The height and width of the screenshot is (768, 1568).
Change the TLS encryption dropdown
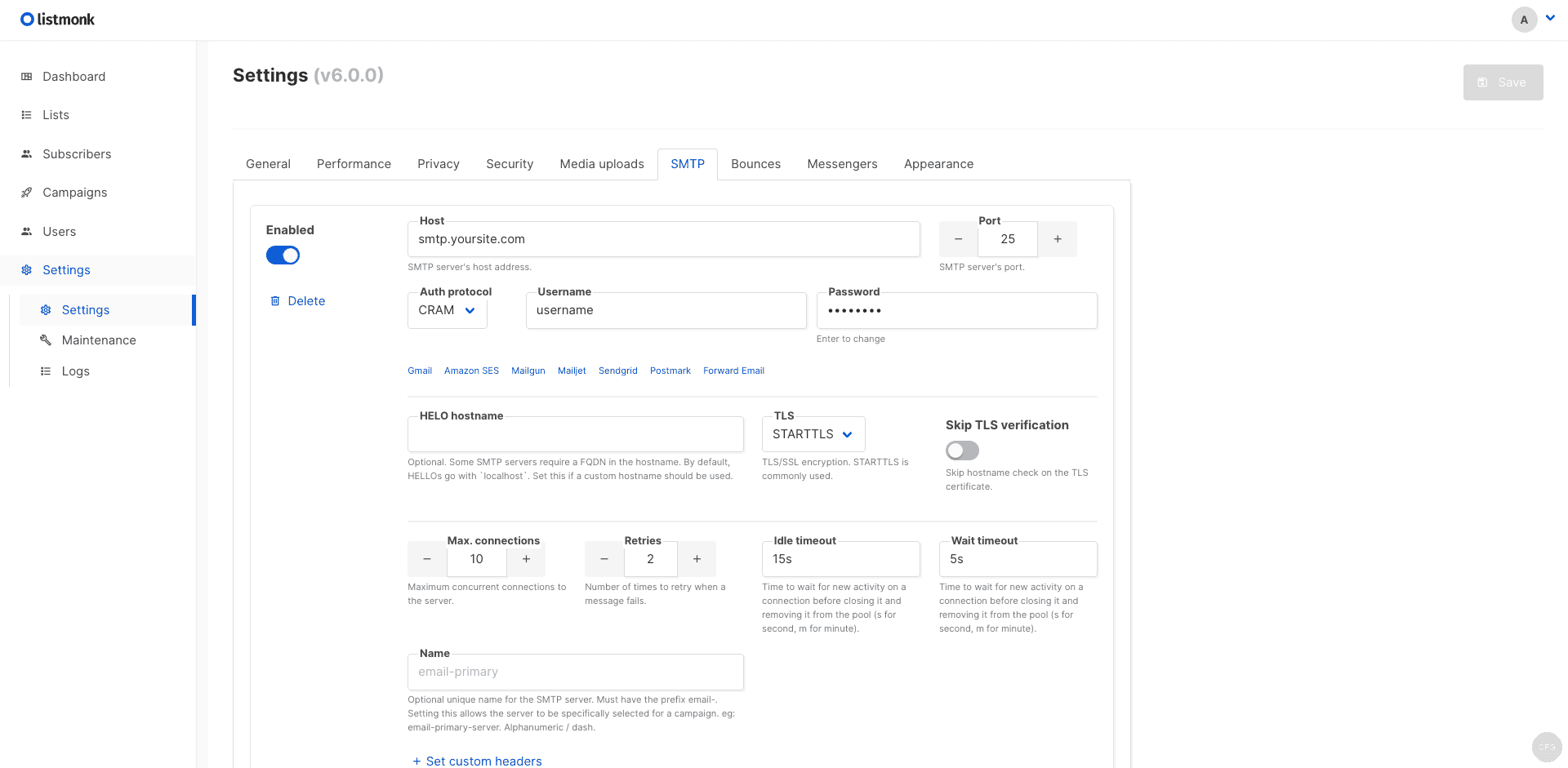[813, 433]
